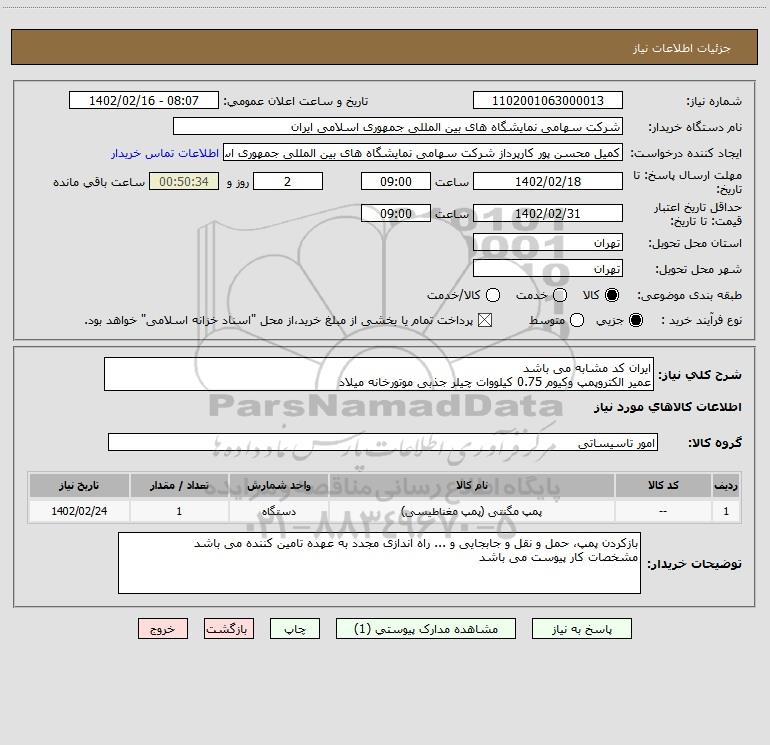The width and height of the screenshot is (770, 745).
Task: Click the price validity hour 09:00 field
Action: click(x=396, y=213)
